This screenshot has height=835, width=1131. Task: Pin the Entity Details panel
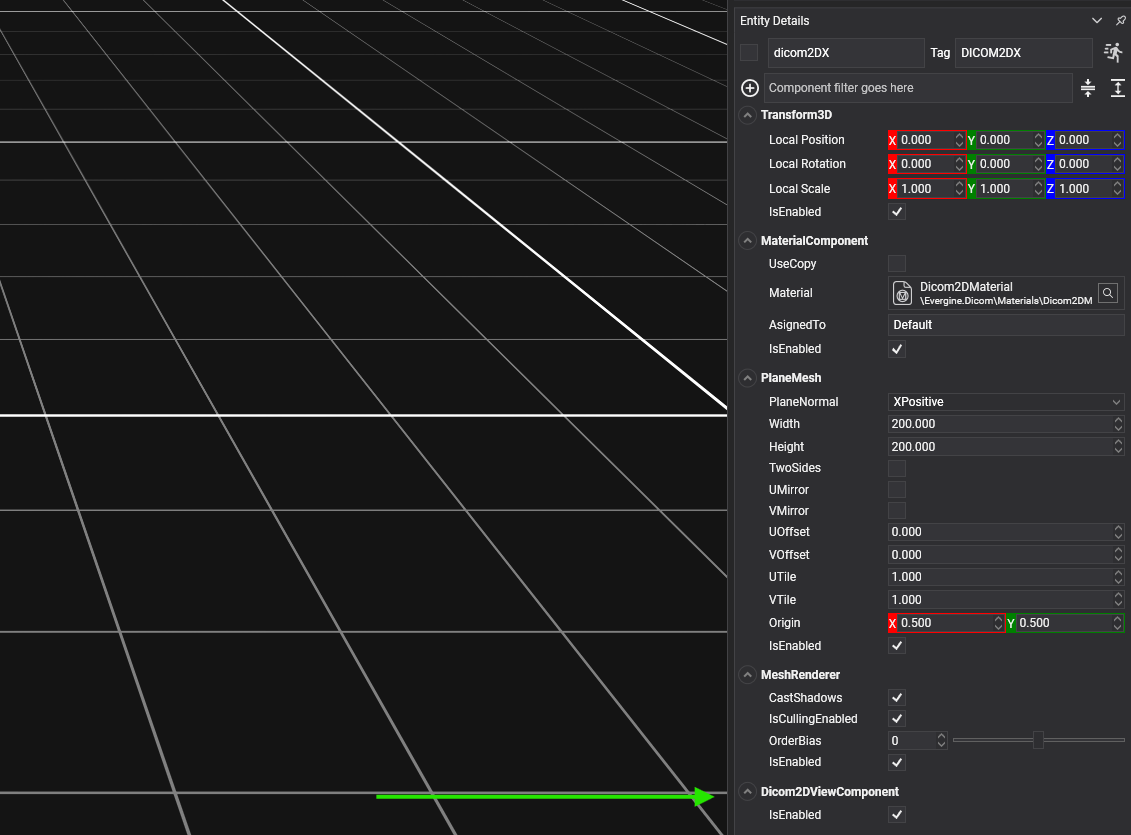[x=1120, y=21]
